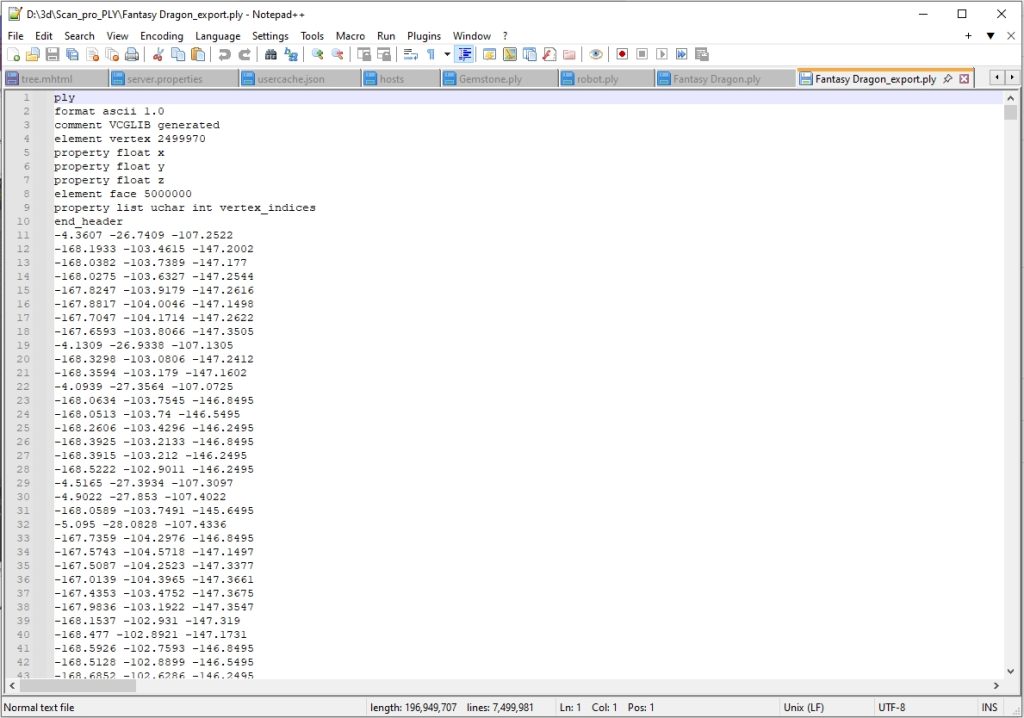Screen dimensions: 1024x718
Task: Click the Undo arrow icon
Action: coord(224,54)
